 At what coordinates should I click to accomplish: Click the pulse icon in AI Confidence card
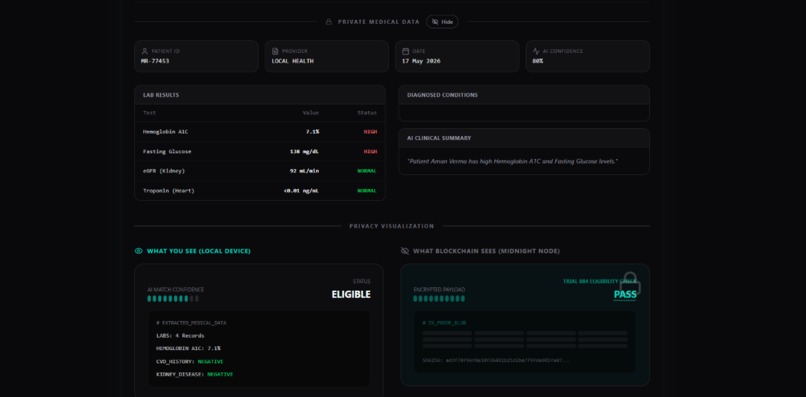[x=536, y=51]
